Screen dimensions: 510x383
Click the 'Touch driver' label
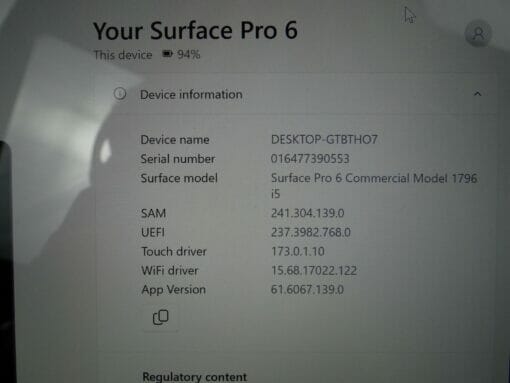(174, 251)
